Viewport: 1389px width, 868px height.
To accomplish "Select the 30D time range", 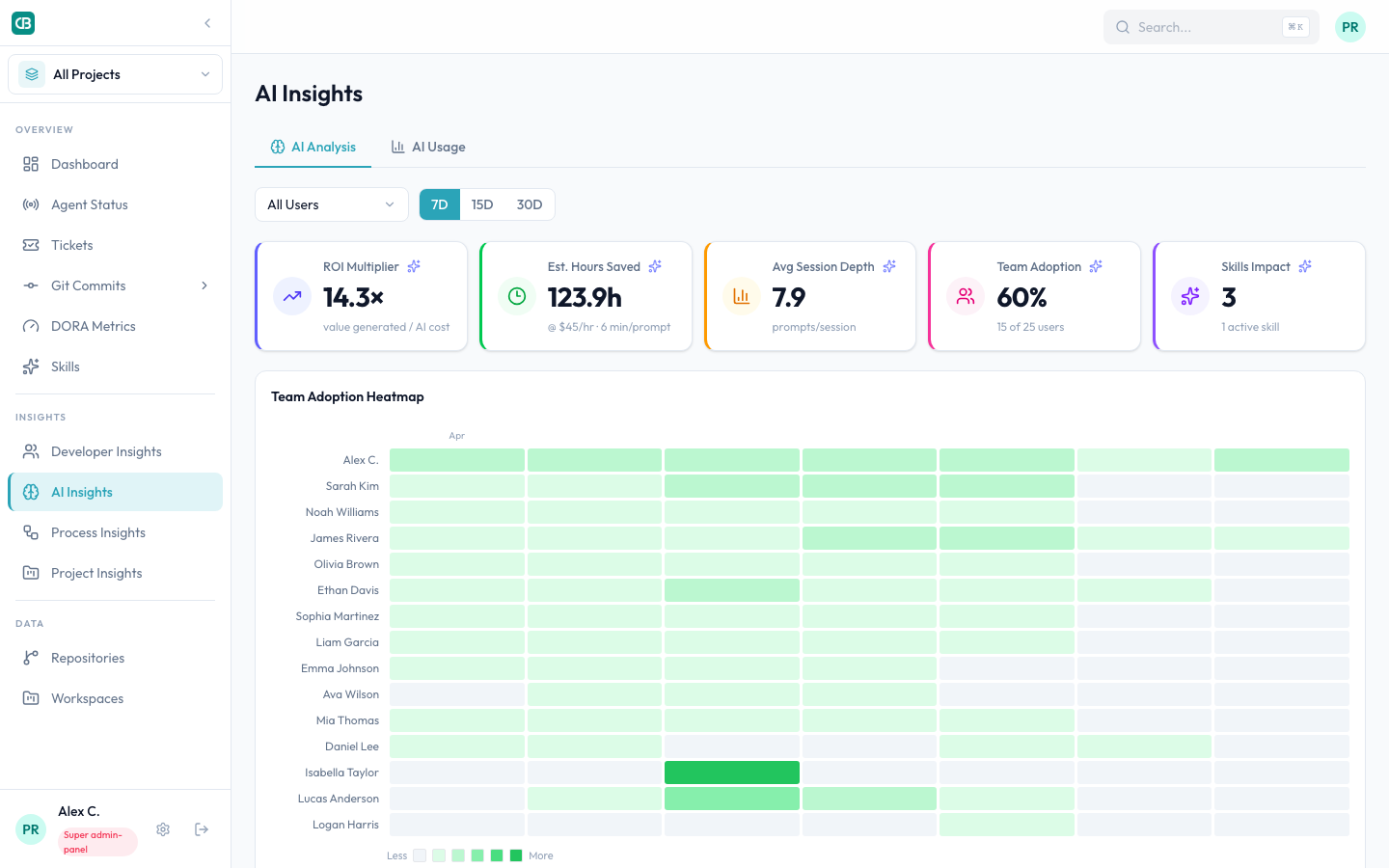I will (x=530, y=204).
